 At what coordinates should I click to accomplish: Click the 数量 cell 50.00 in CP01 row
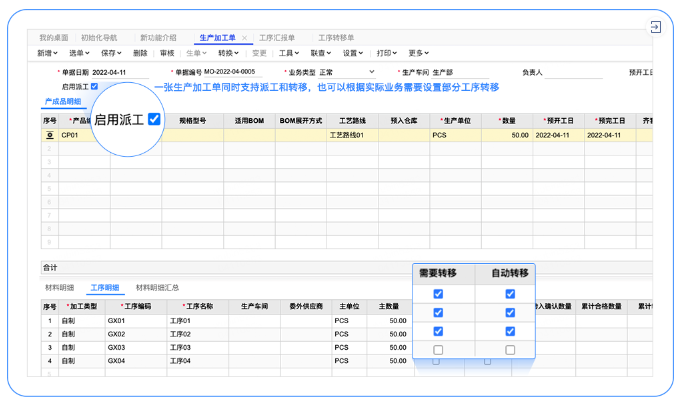(x=507, y=135)
